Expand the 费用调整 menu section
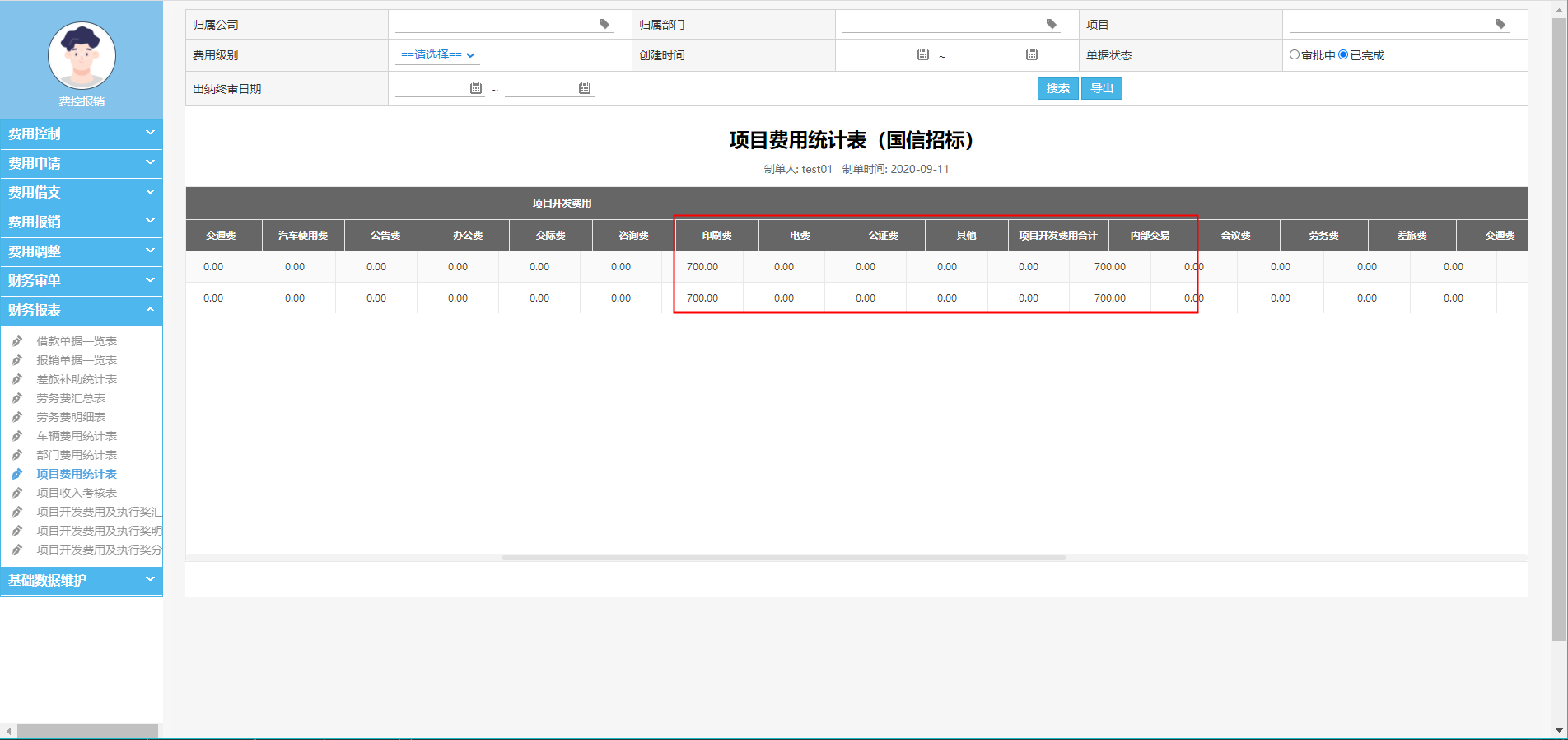The width and height of the screenshot is (1568, 740). [82, 251]
